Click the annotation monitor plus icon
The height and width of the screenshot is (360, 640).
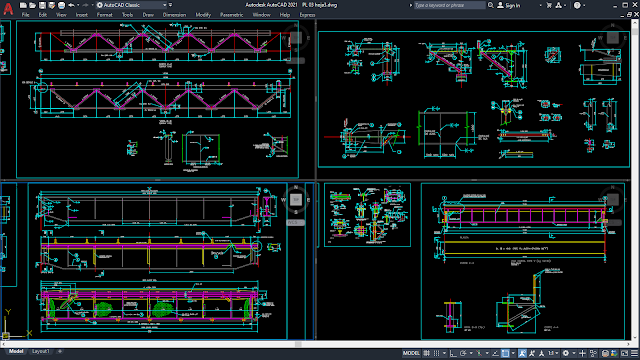582,353
